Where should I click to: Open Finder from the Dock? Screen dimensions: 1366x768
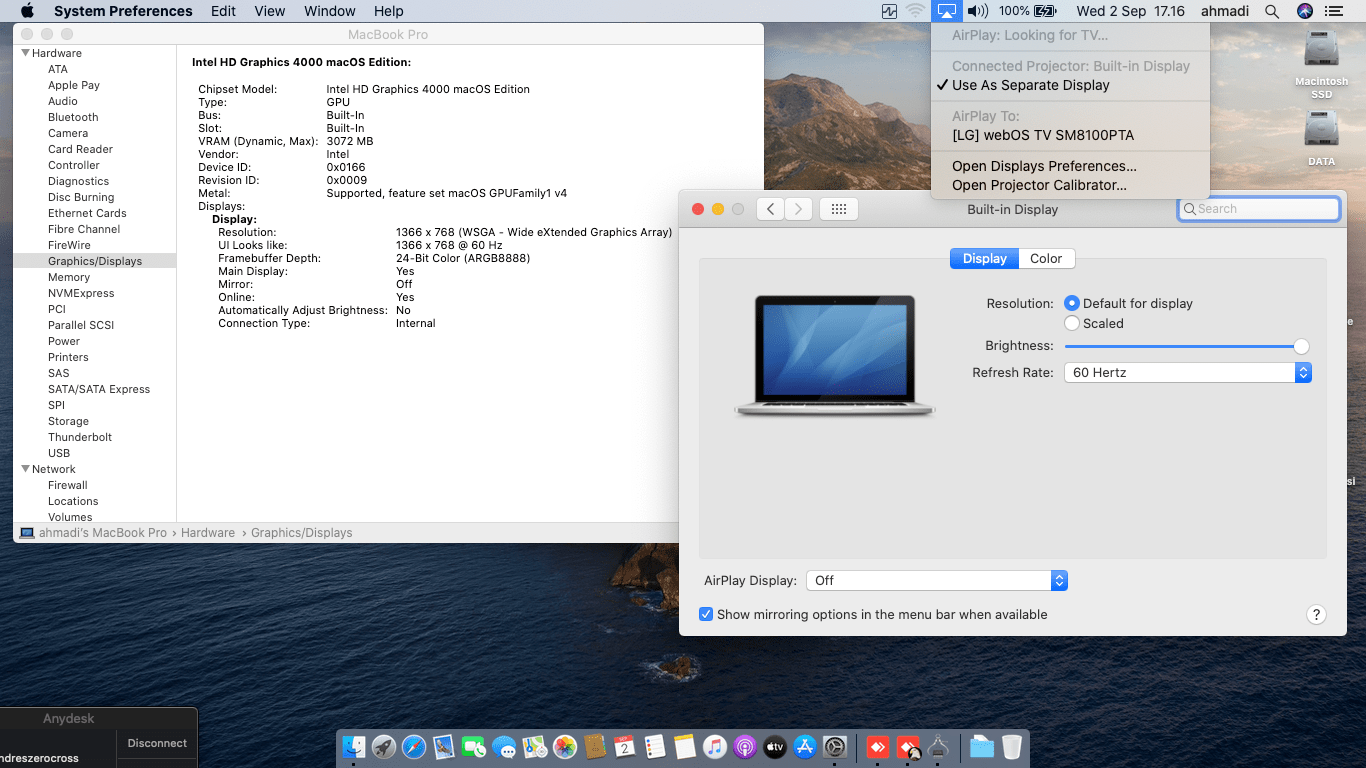pyautogui.click(x=354, y=747)
